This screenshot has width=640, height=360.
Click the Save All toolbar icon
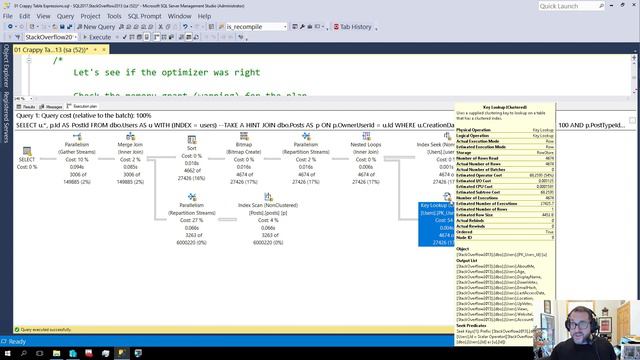[70, 27]
